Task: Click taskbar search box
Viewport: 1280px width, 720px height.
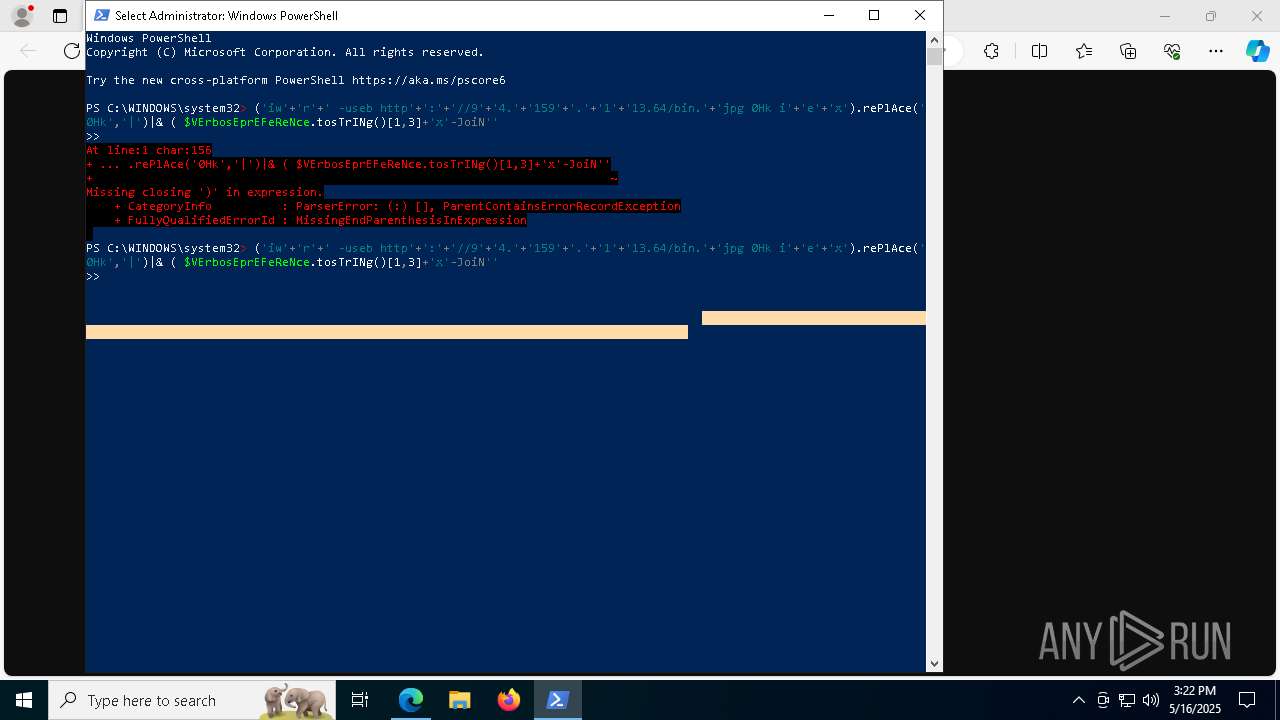Action: [x=194, y=700]
